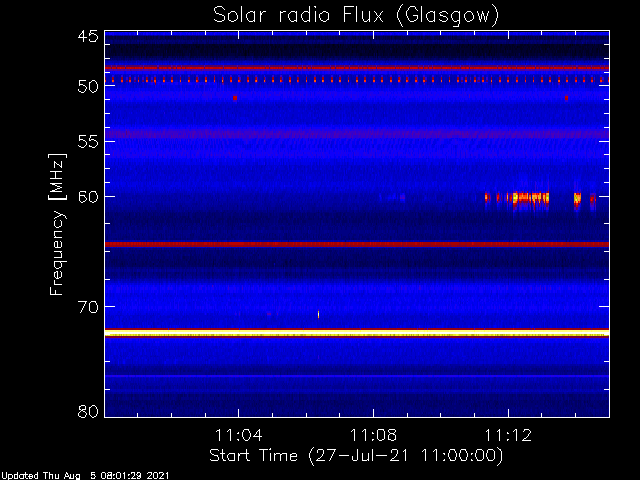The image size is (640, 480).
Task: Click the small yellow spike near 70 MHz
Action: [x=318, y=314]
